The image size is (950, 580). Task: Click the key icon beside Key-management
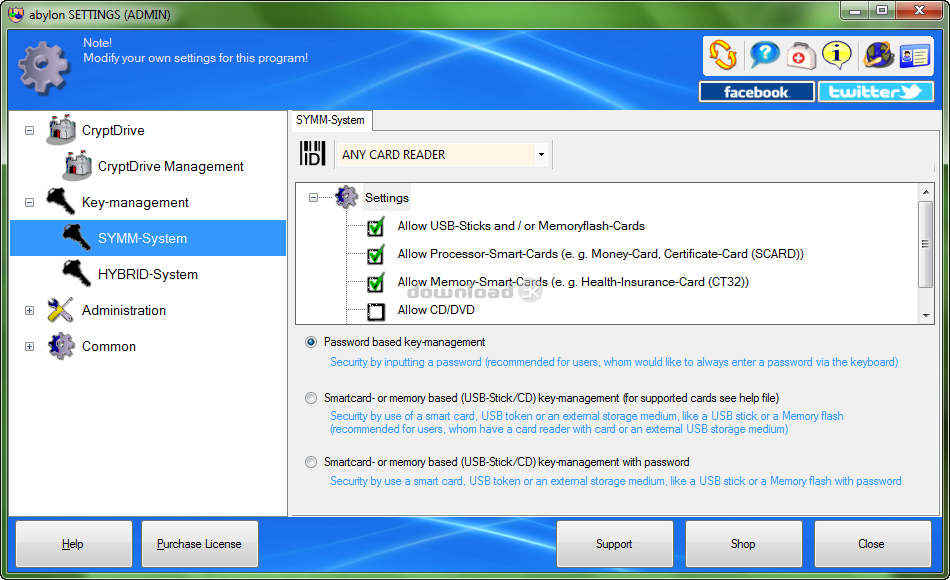click(x=61, y=201)
